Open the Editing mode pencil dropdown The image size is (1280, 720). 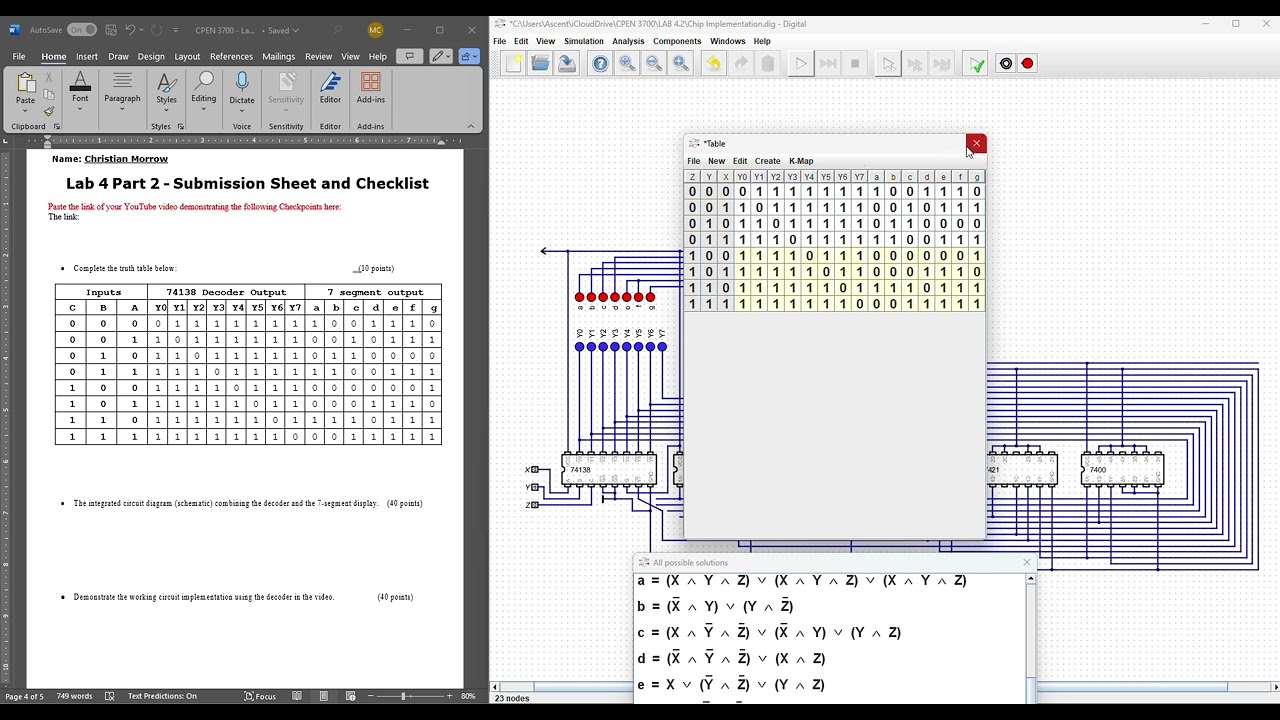[x=439, y=57]
